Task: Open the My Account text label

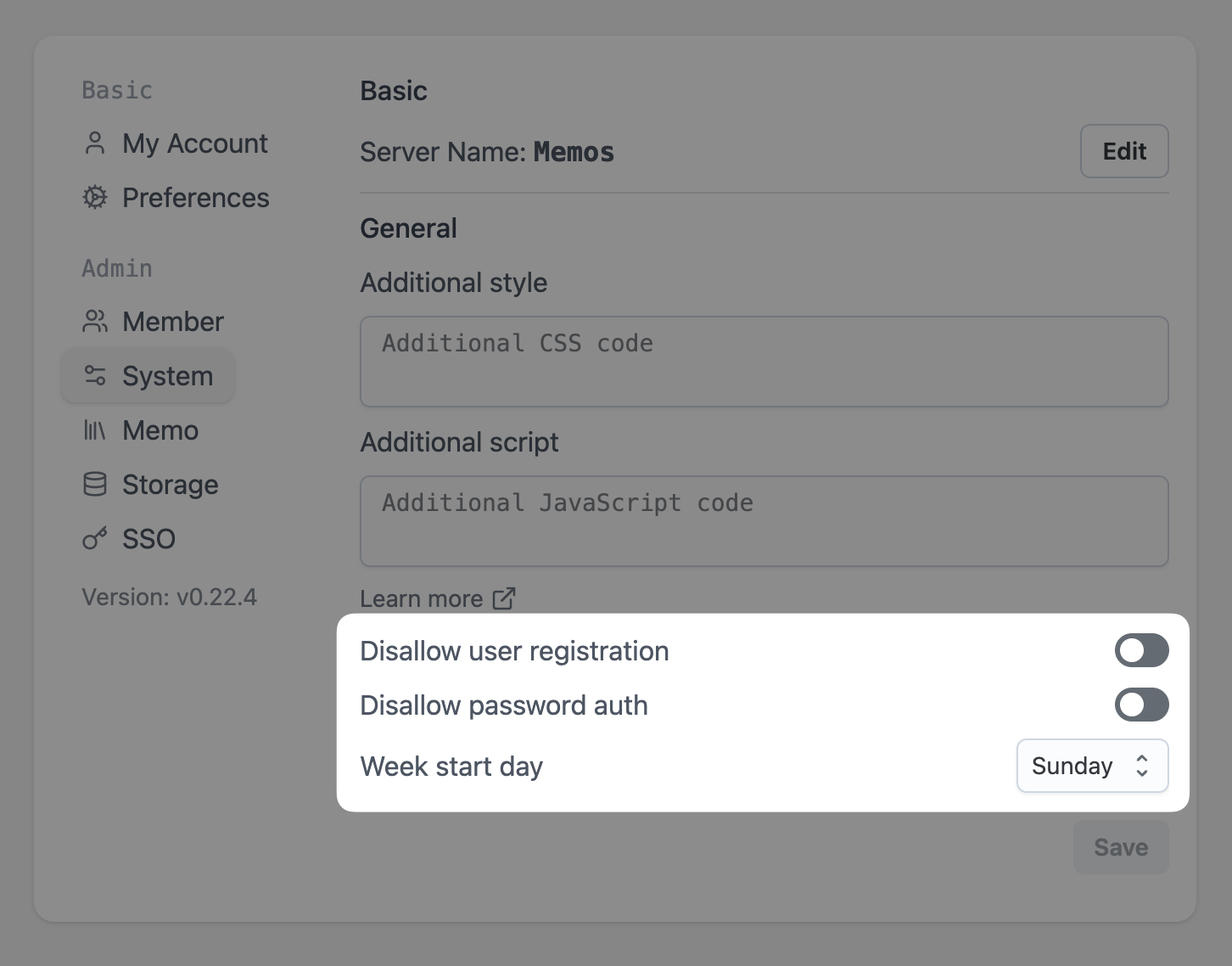Action: pos(195,143)
